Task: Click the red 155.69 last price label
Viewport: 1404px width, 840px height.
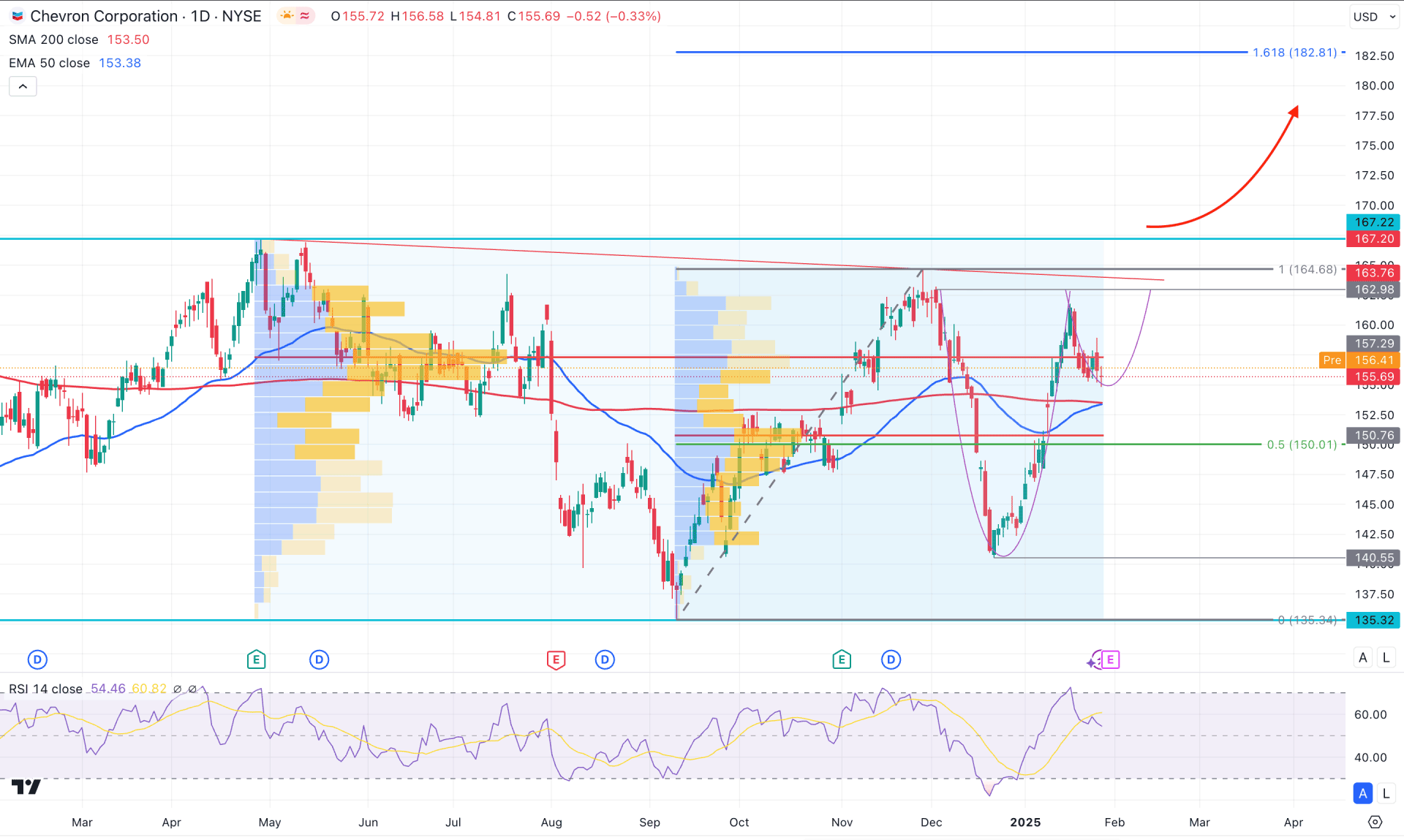Action: point(1373,377)
